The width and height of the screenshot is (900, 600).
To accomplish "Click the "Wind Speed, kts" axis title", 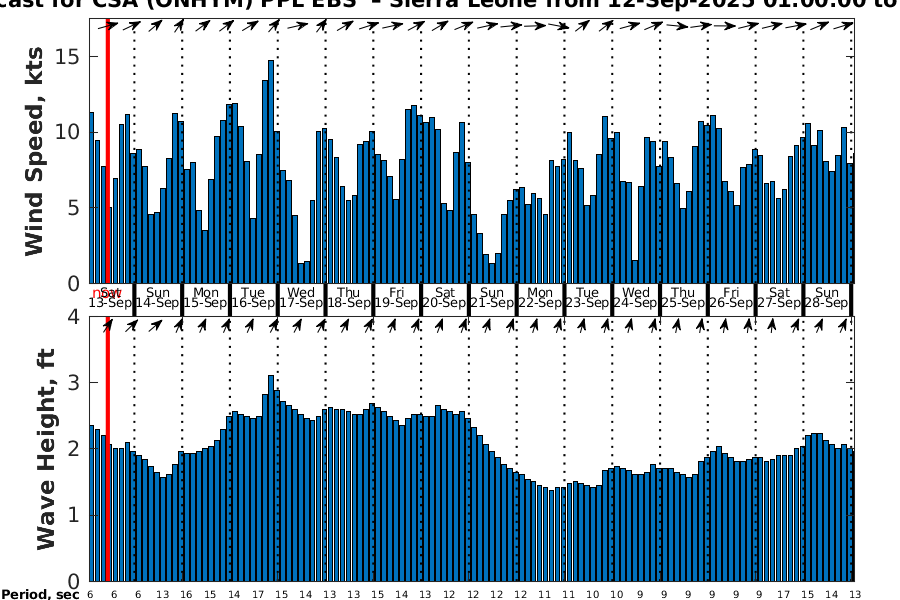I will click(34, 151).
